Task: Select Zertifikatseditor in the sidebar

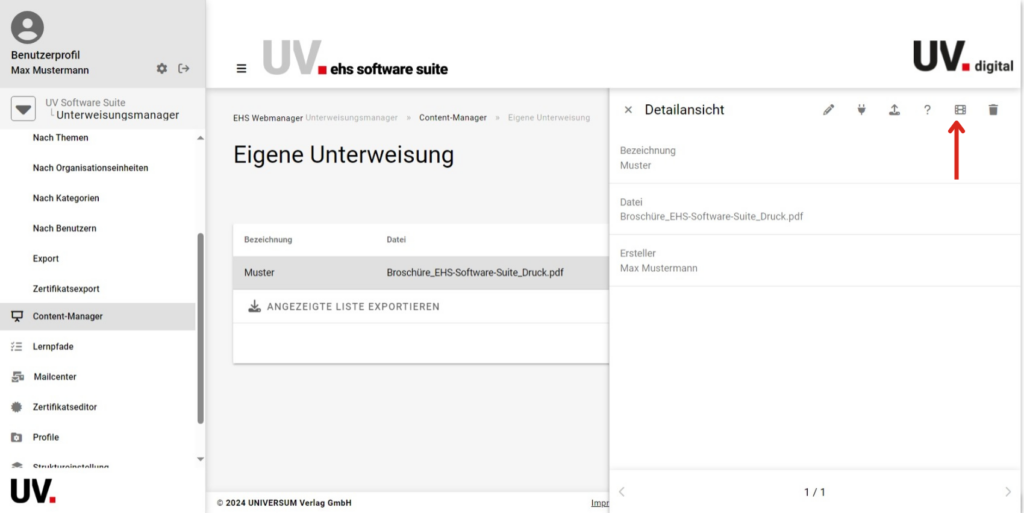Action: coord(64,407)
